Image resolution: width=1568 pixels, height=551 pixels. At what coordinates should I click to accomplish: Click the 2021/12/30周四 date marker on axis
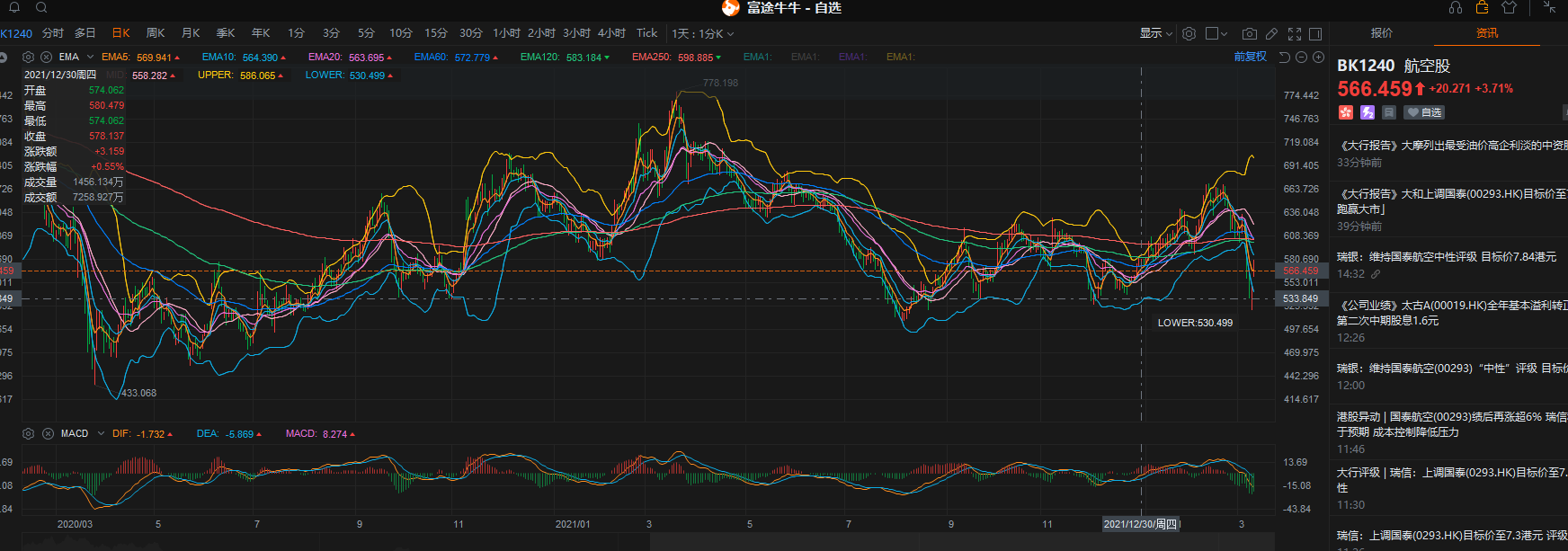[1141, 524]
